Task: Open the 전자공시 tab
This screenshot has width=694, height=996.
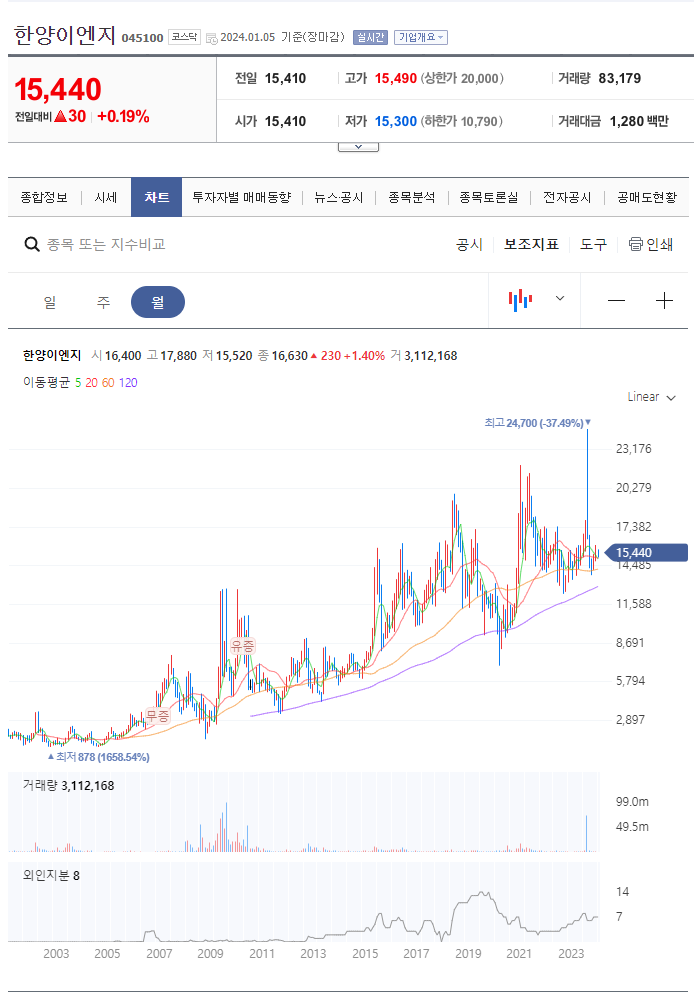Action: pos(567,198)
